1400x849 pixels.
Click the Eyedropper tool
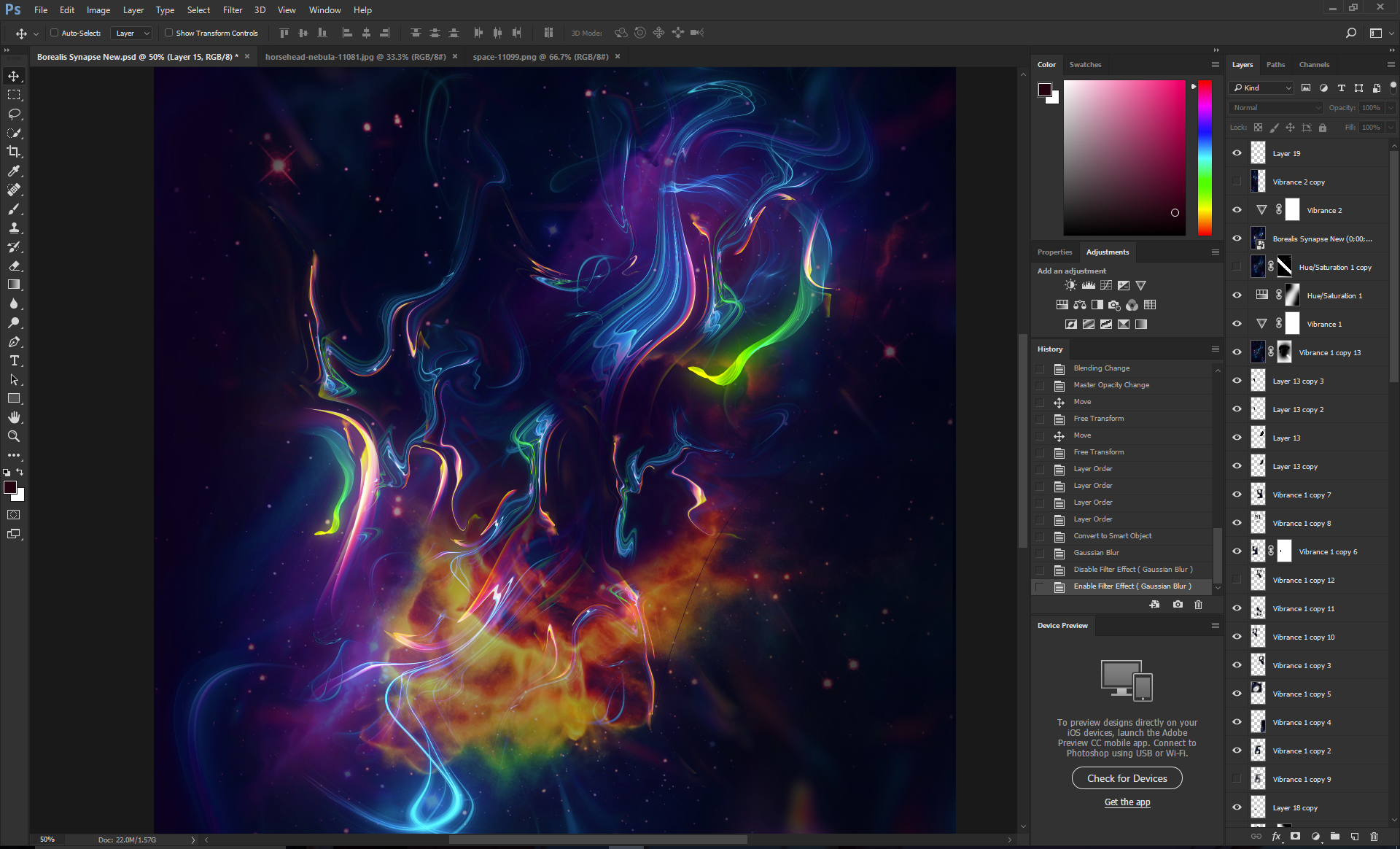pyautogui.click(x=14, y=171)
